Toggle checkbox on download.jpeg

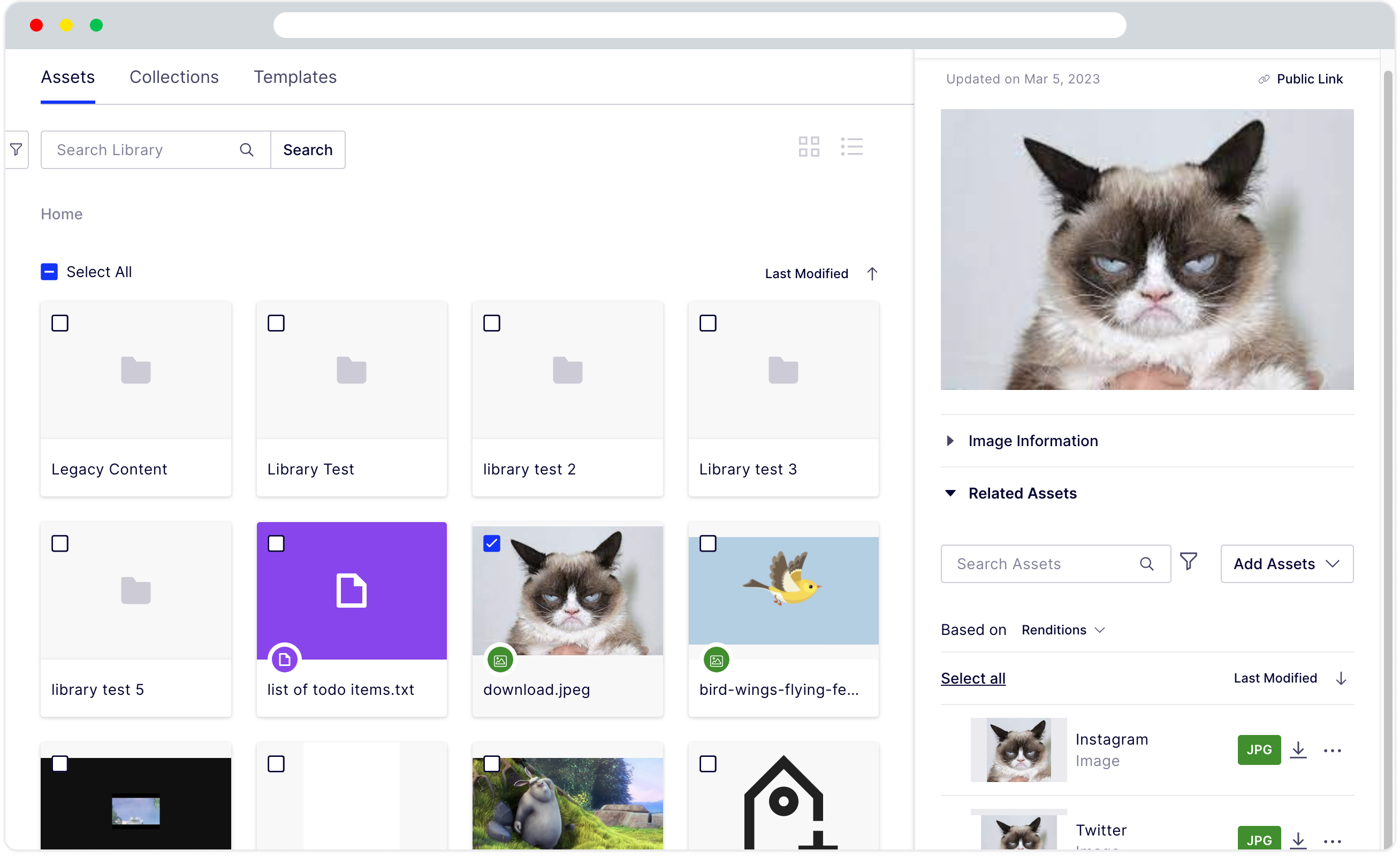492,544
